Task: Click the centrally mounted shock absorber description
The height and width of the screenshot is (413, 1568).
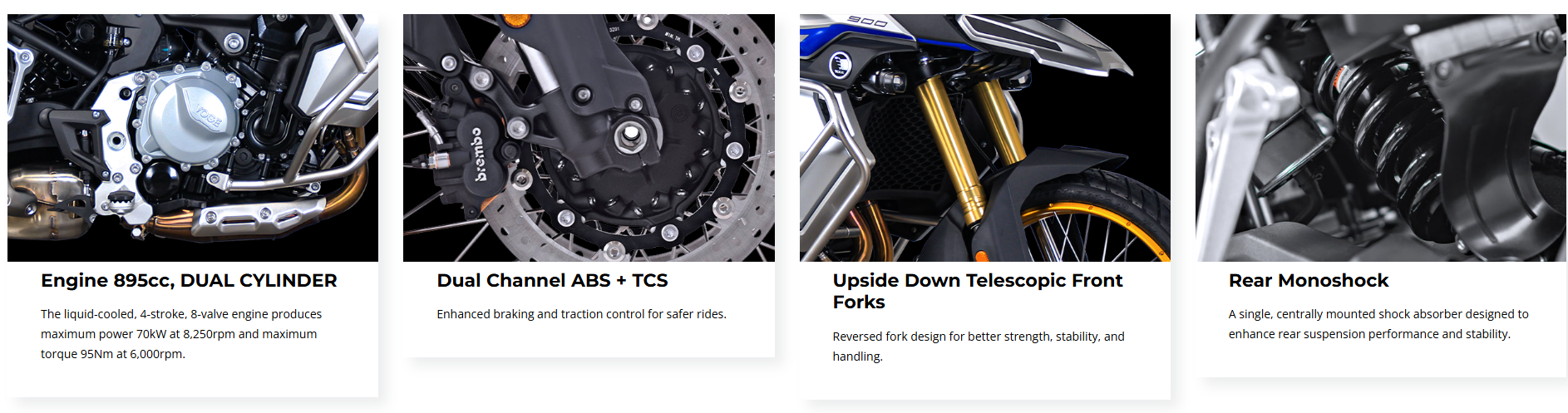Action: click(1378, 324)
